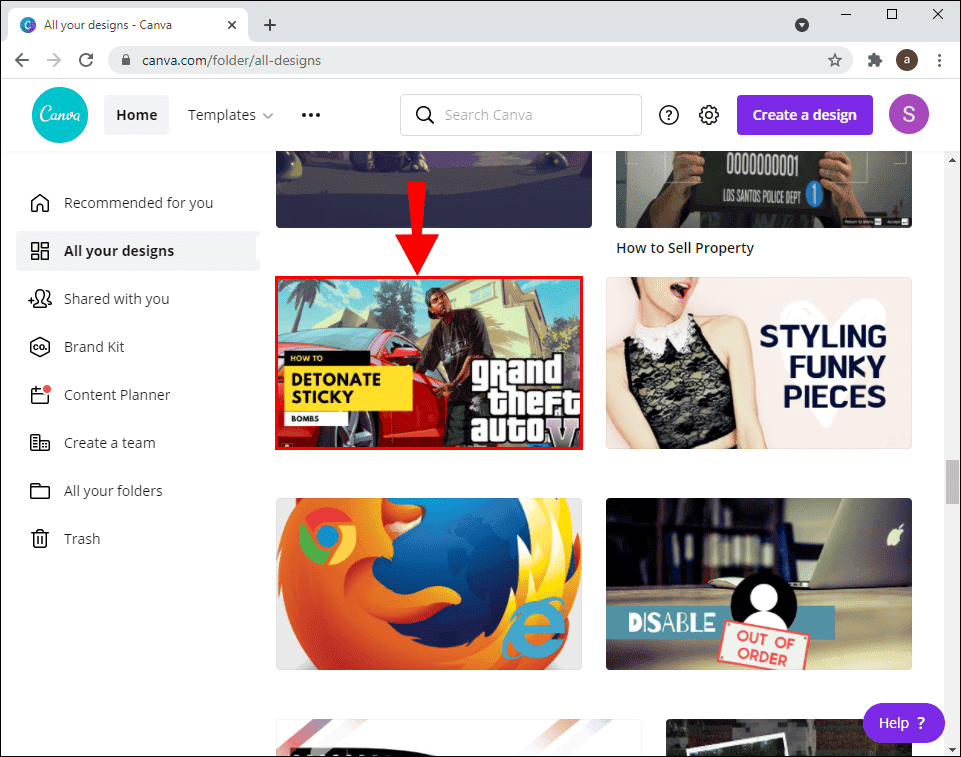Open the Chrome browser profile menu
The height and width of the screenshot is (757, 961).
(x=907, y=60)
